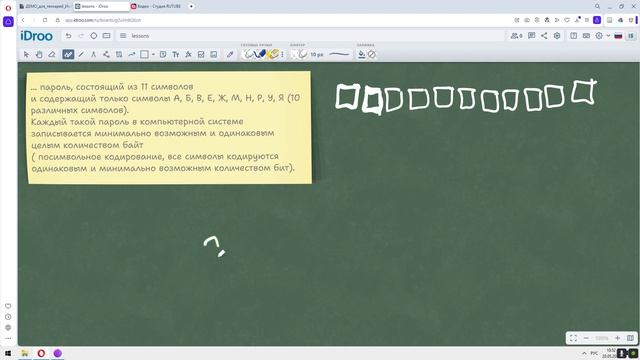
Task: Open the iDroo hamburger menu
Action: tap(123, 36)
